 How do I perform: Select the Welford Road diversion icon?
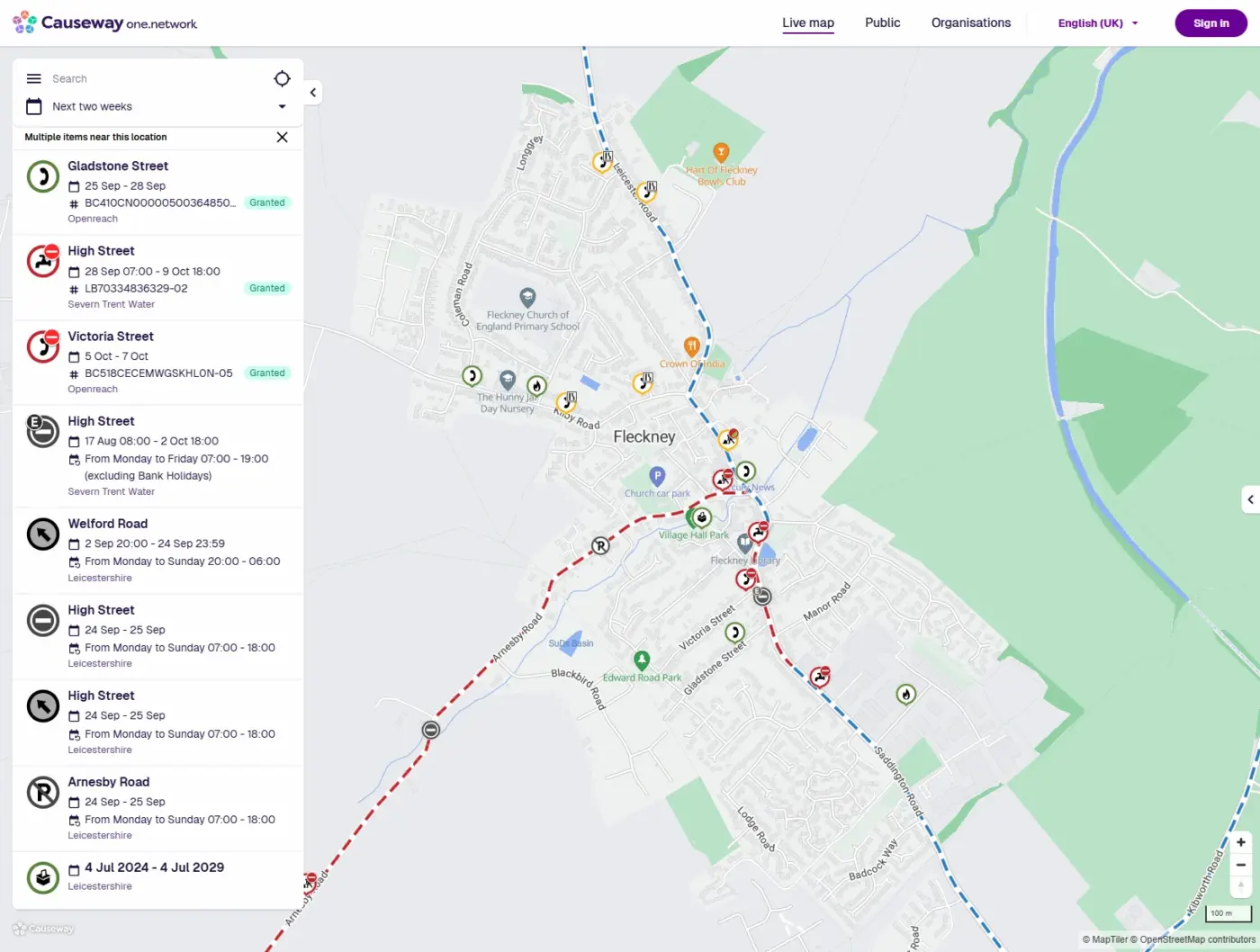coord(43,534)
